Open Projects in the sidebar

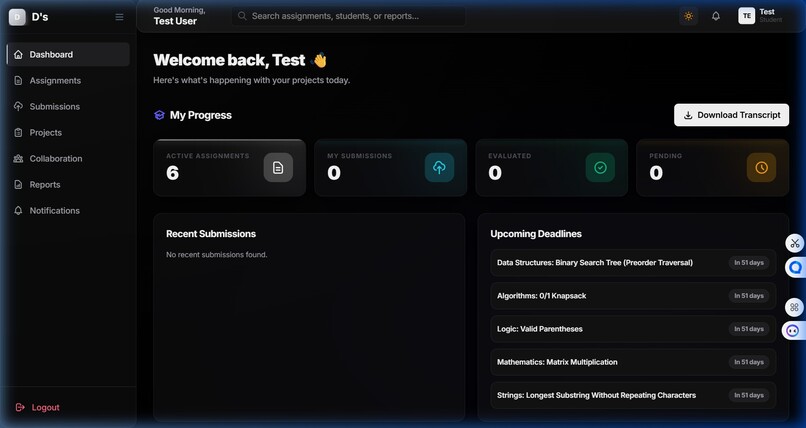(x=68, y=133)
